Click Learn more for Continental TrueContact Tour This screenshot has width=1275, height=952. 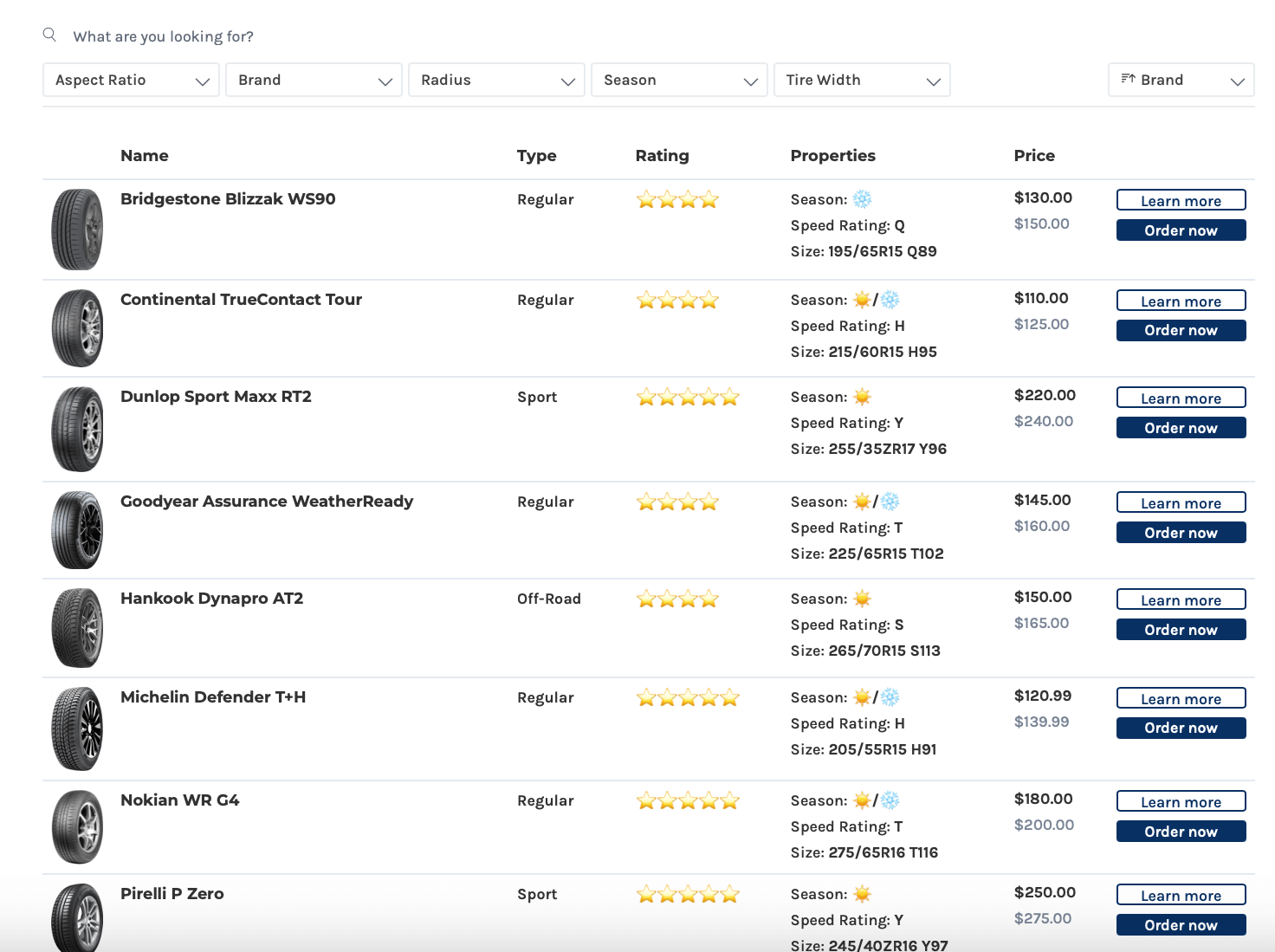pyautogui.click(x=1181, y=301)
